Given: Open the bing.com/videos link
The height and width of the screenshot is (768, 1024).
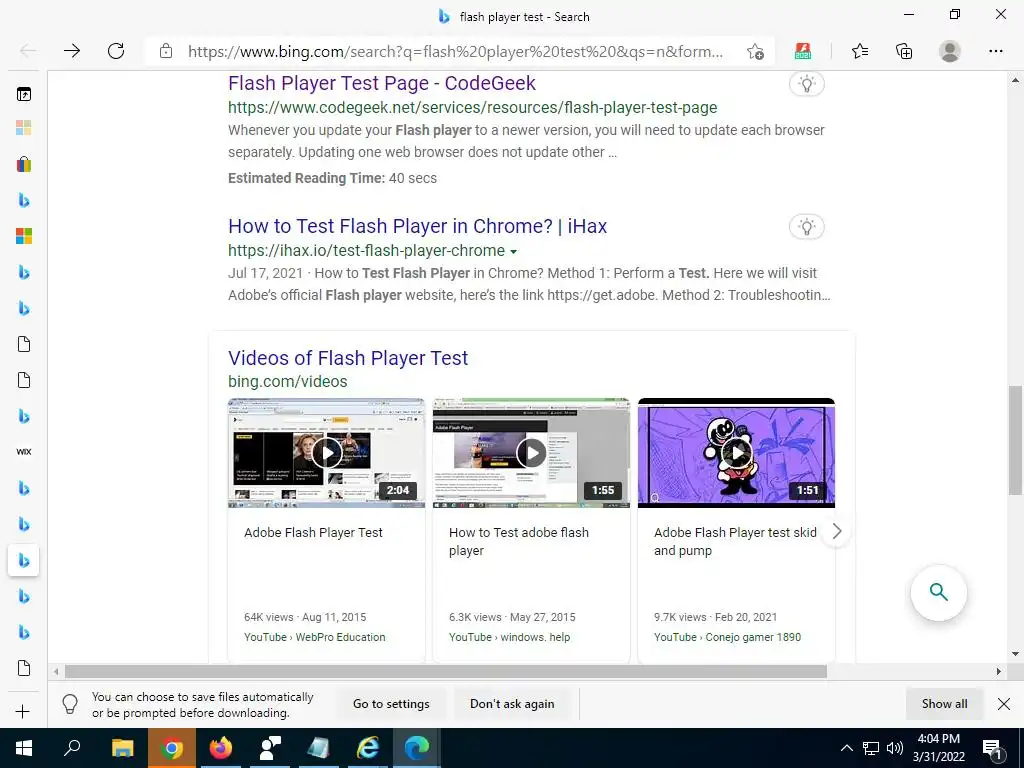Looking at the screenshot, I should coord(287,381).
